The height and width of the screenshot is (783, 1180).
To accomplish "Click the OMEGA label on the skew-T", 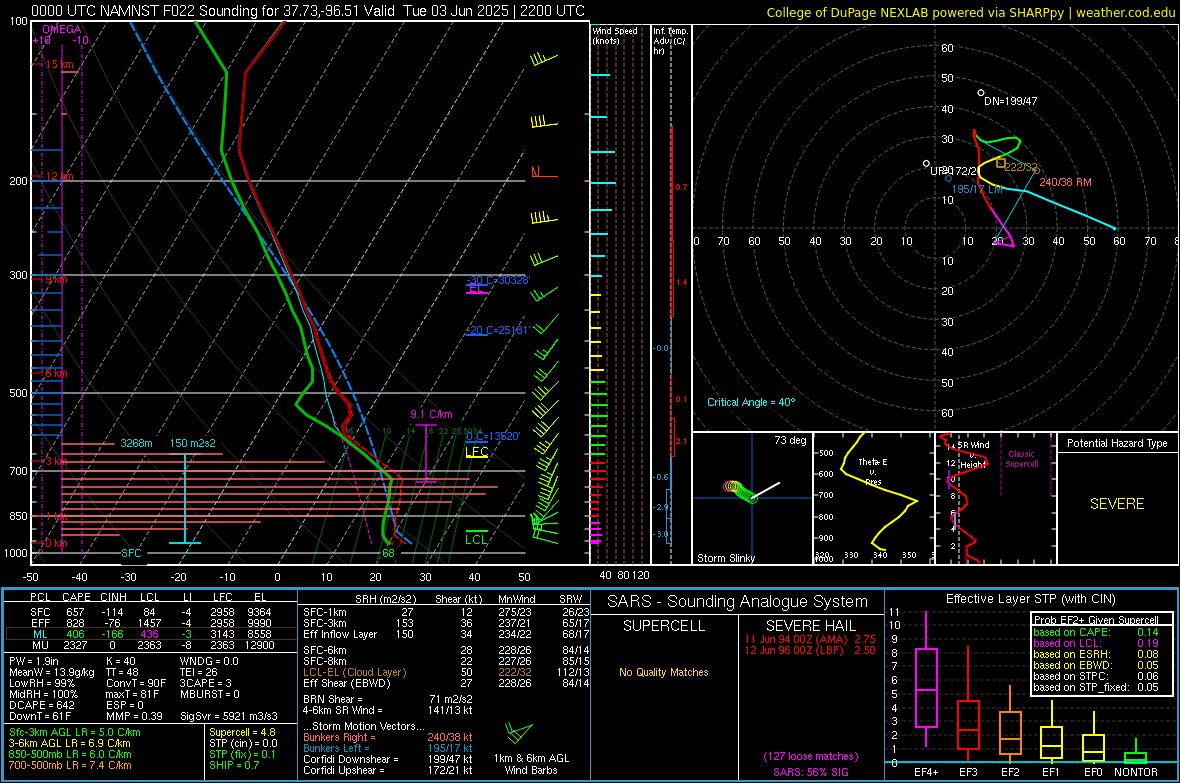I will [61, 29].
